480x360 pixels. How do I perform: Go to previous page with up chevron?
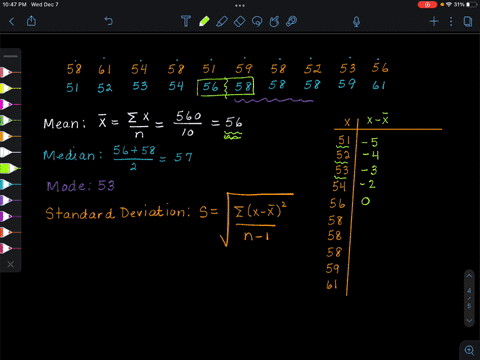(x=469, y=276)
